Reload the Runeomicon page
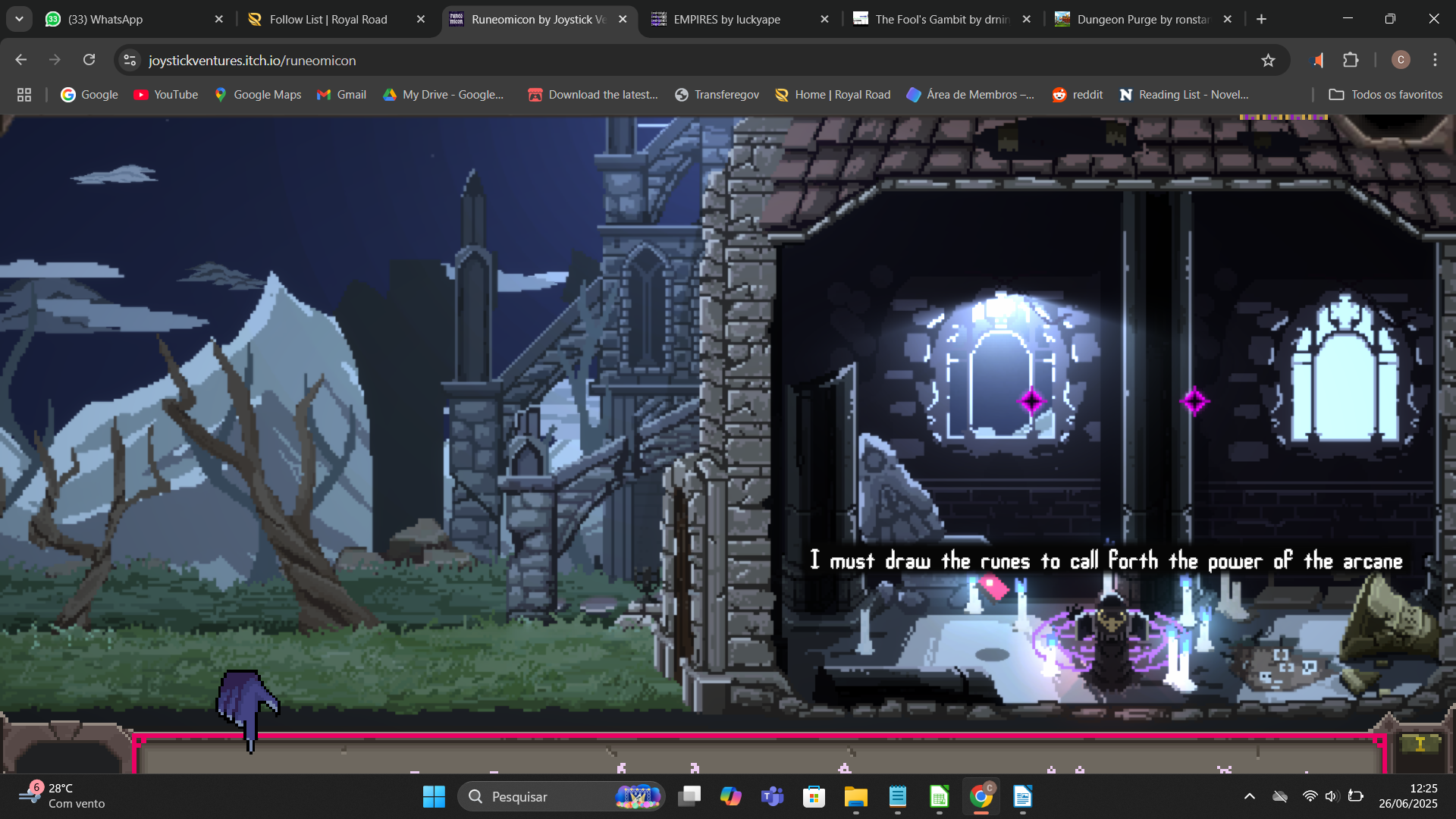The image size is (1456, 819). [89, 60]
